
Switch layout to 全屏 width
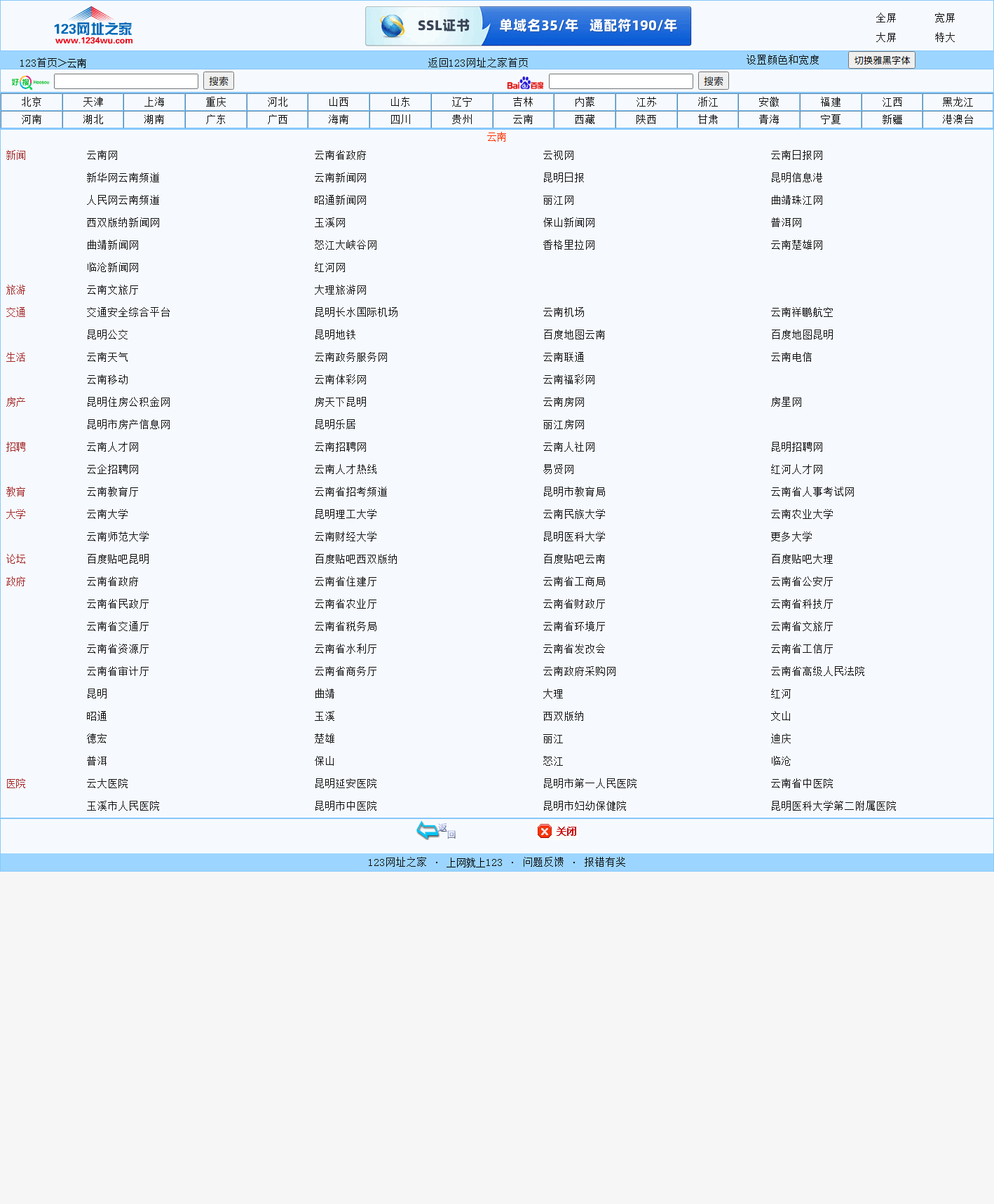[885, 18]
